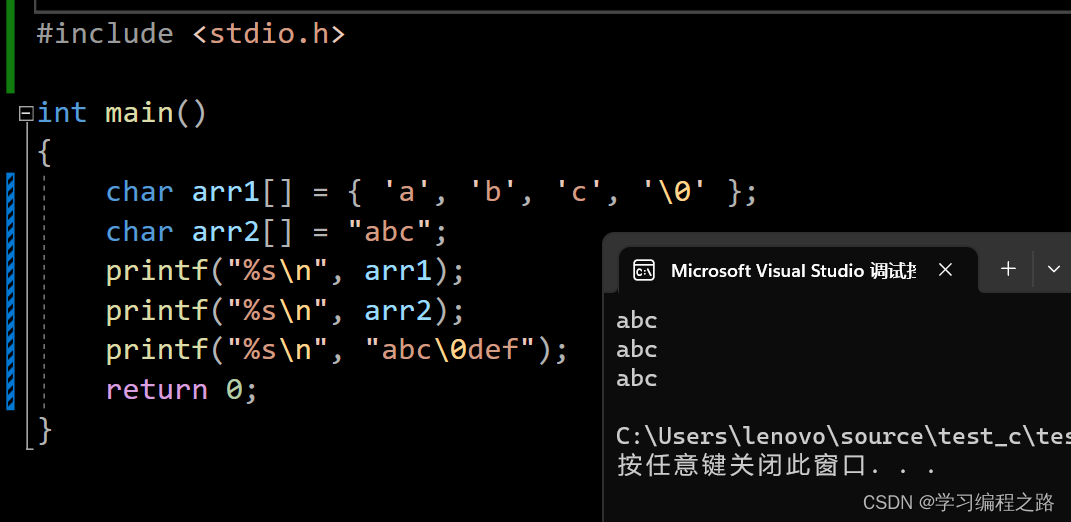Screen dimensions: 1071x522
Task: Click the closing brace of main
Action: (45, 430)
